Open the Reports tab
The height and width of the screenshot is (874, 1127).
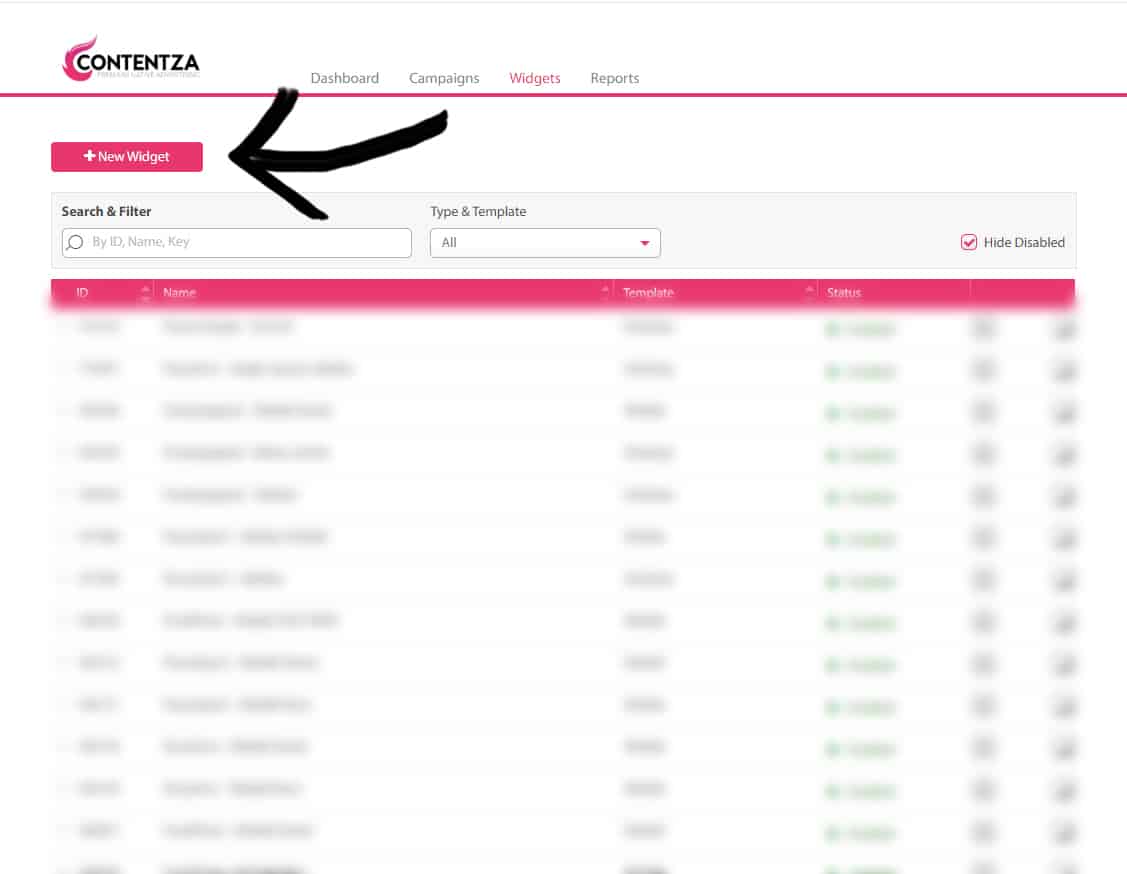615,78
